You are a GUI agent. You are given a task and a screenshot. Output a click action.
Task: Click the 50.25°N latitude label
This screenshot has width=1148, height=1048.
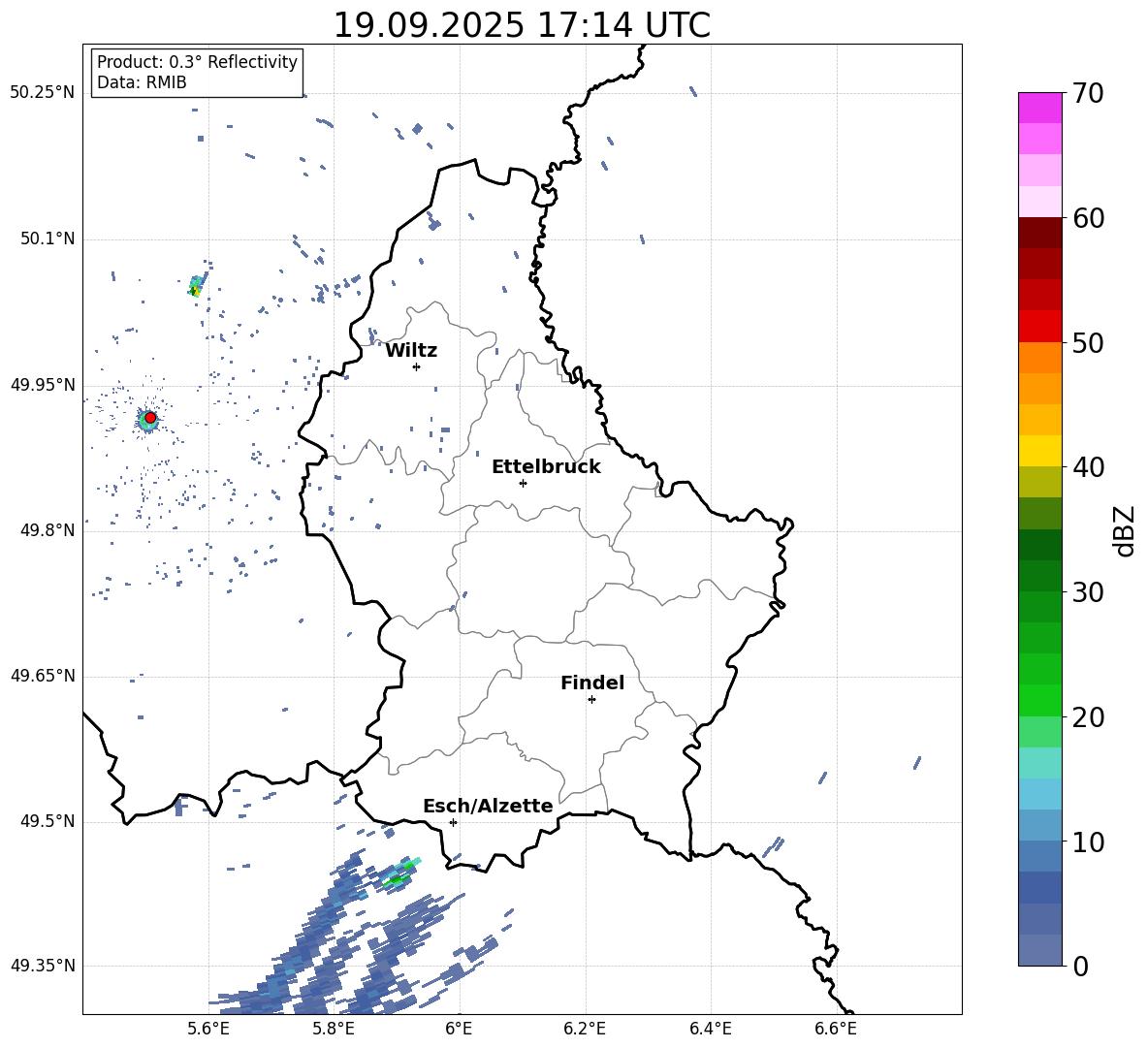[x=43, y=92]
